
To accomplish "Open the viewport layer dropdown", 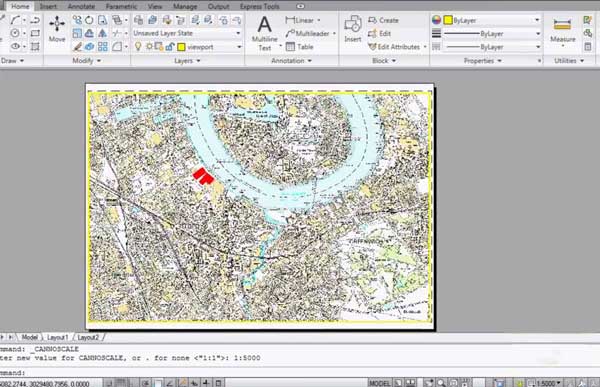I will [210, 47].
